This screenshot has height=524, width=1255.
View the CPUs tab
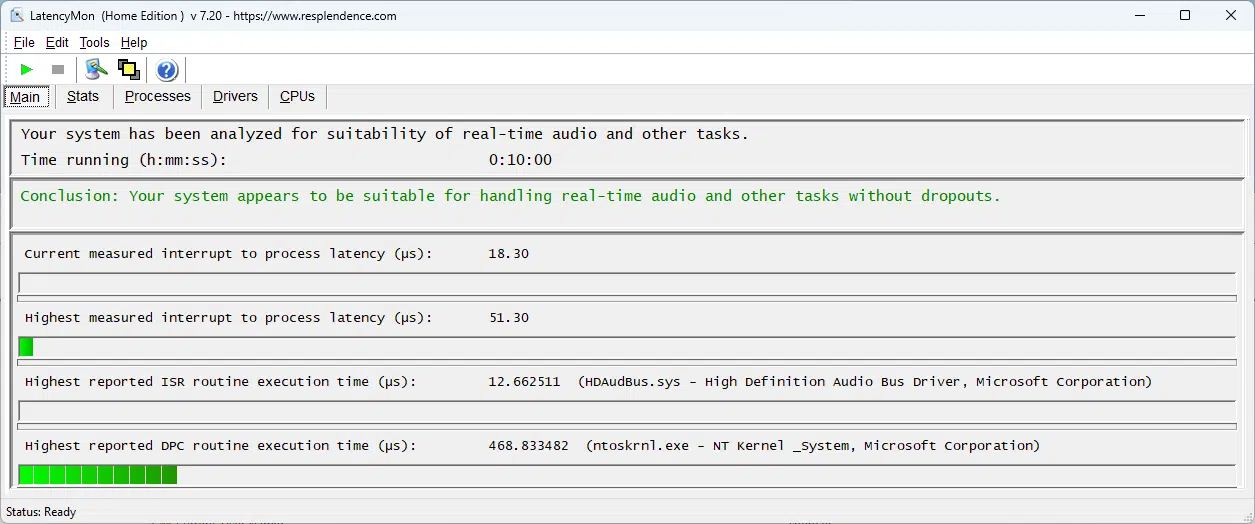(297, 97)
